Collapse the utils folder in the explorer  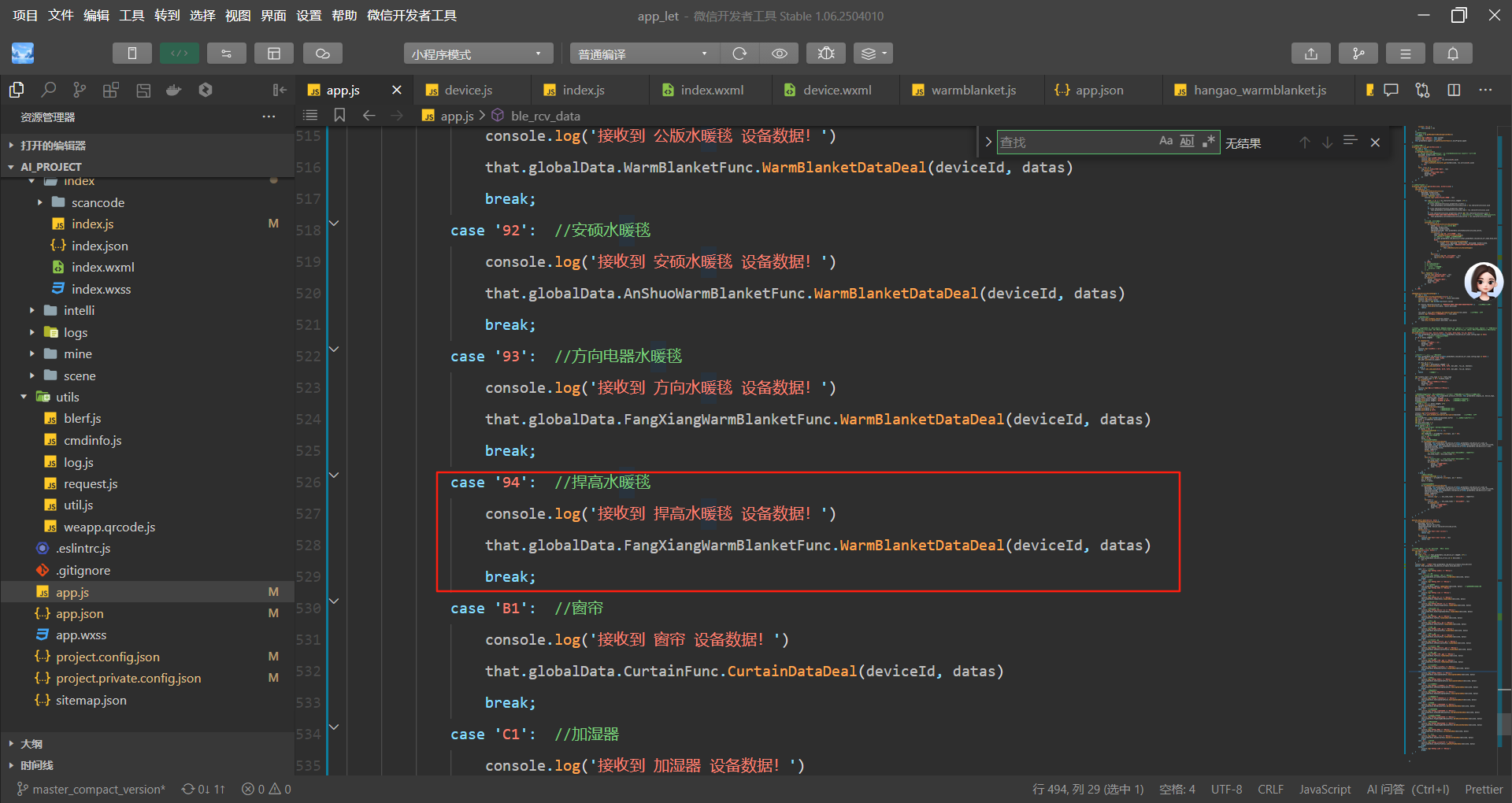pyautogui.click(x=24, y=397)
